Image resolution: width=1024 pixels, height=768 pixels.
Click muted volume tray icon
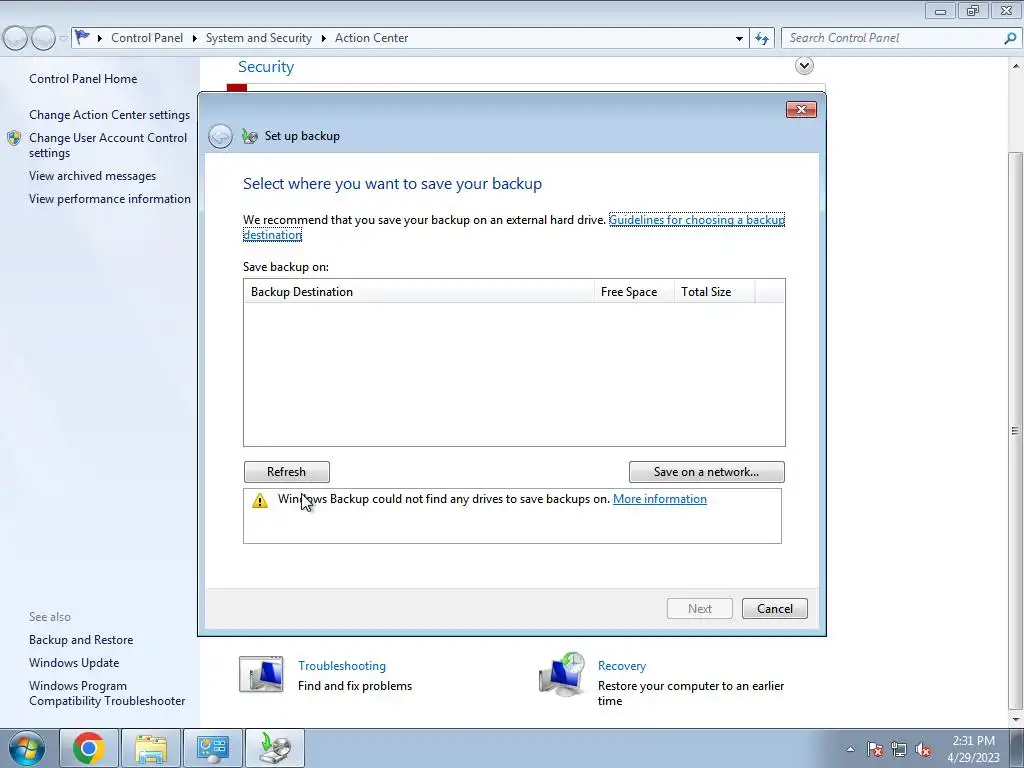(x=923, y=749)
